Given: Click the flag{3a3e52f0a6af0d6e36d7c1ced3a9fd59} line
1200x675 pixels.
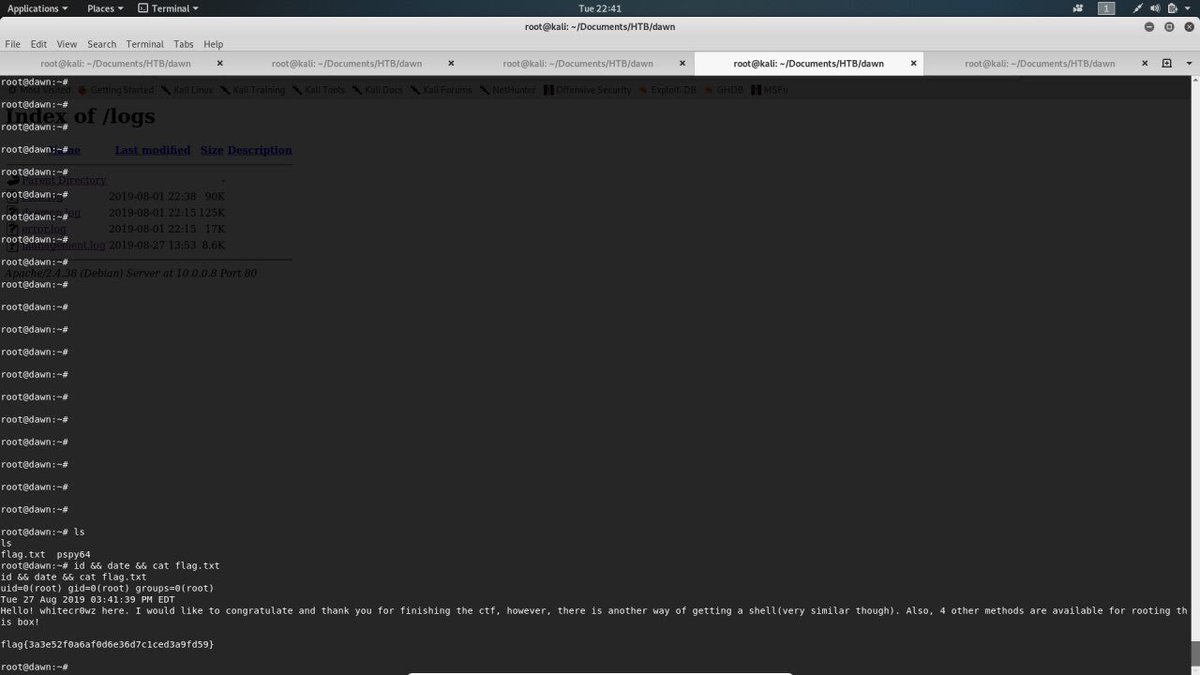Looking at the screenshot, I should coord(107,644).
